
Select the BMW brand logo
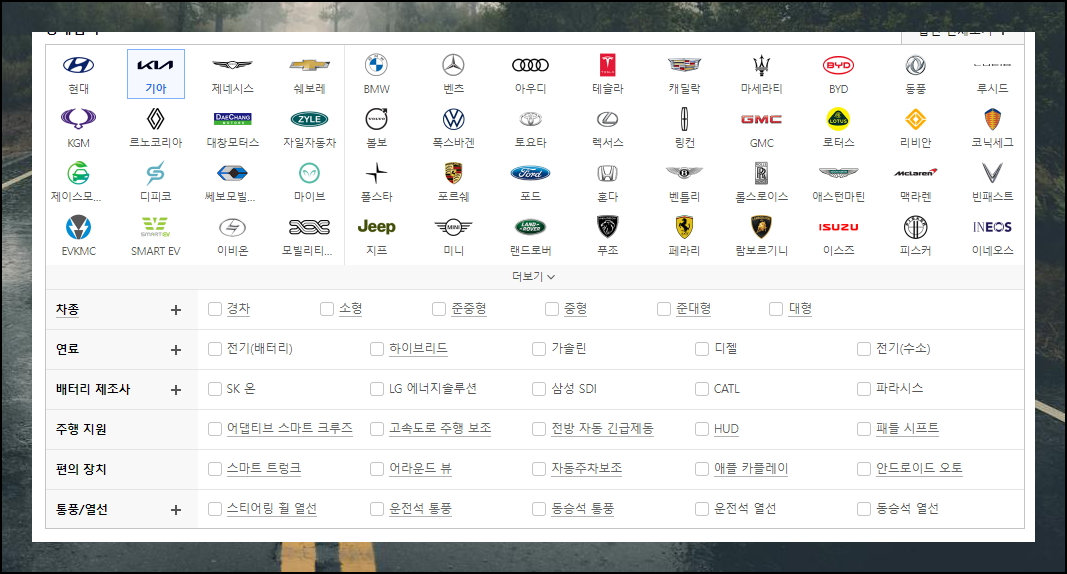[376, 65]
